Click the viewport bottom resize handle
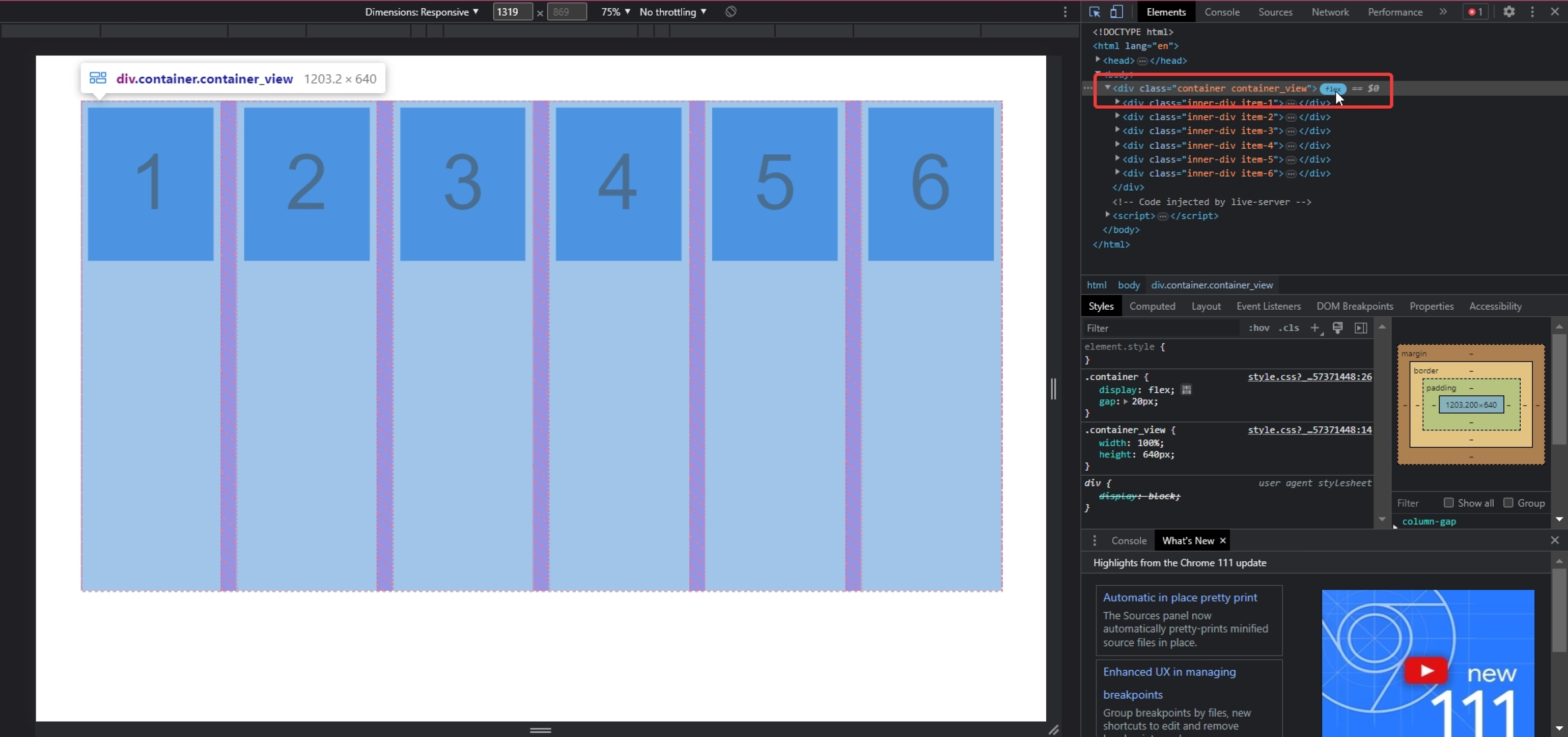Screen dimensions: 1568x737 point(541,730)
